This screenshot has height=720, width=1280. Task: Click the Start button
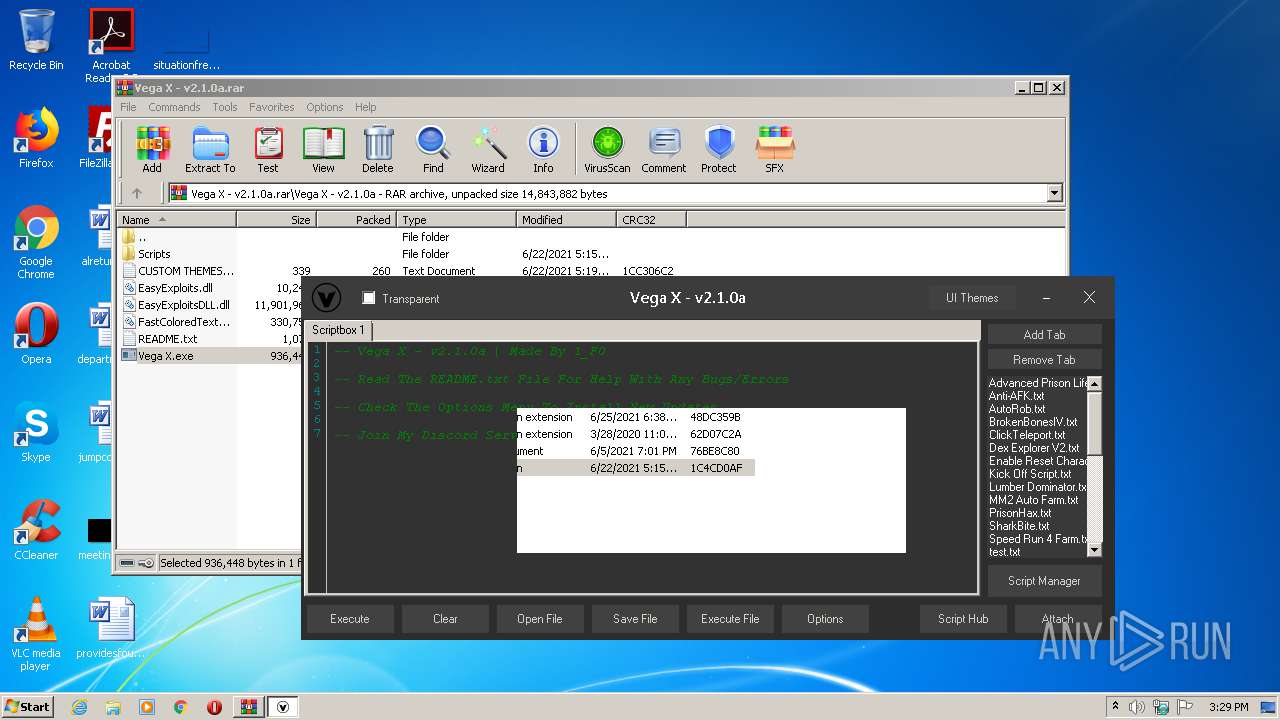pyautogui.click(x=27, y=707)
